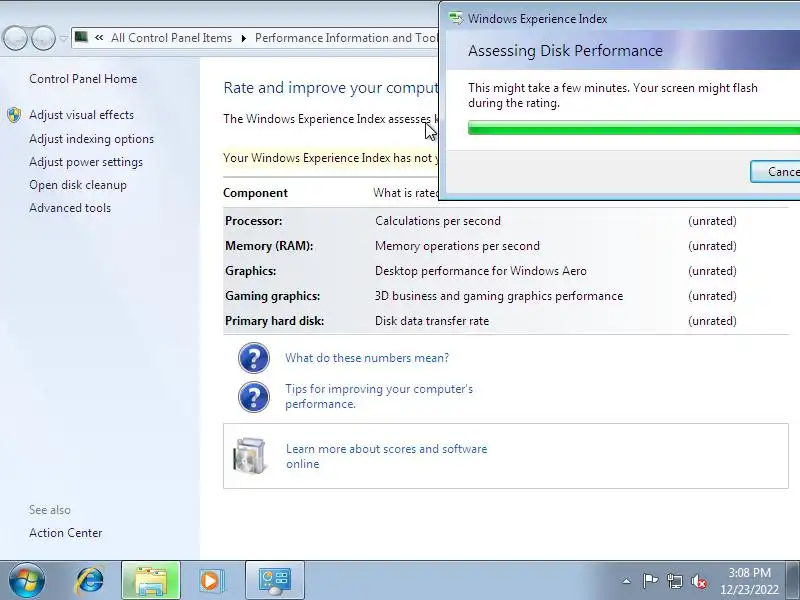Click the muted volume tray icon

point(699,581)
